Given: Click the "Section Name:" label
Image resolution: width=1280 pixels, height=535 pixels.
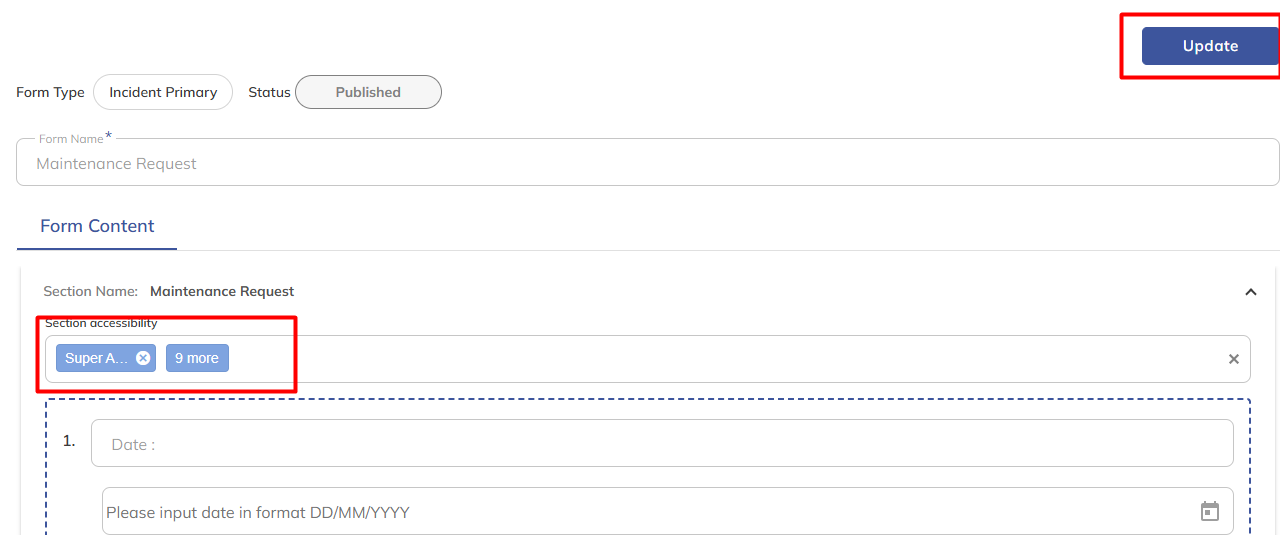Looking at the screenshot, I should point(90,291).
